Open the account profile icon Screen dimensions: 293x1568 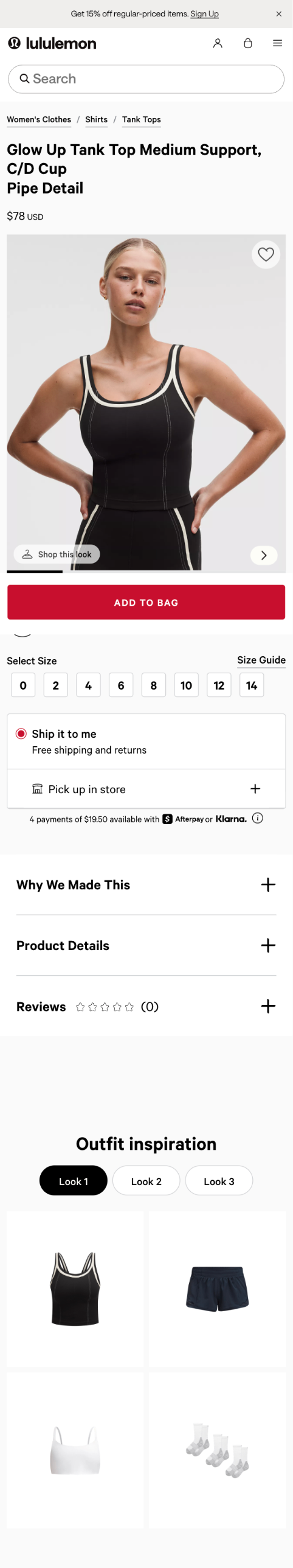pyautogui.click(x=218, y=43)
